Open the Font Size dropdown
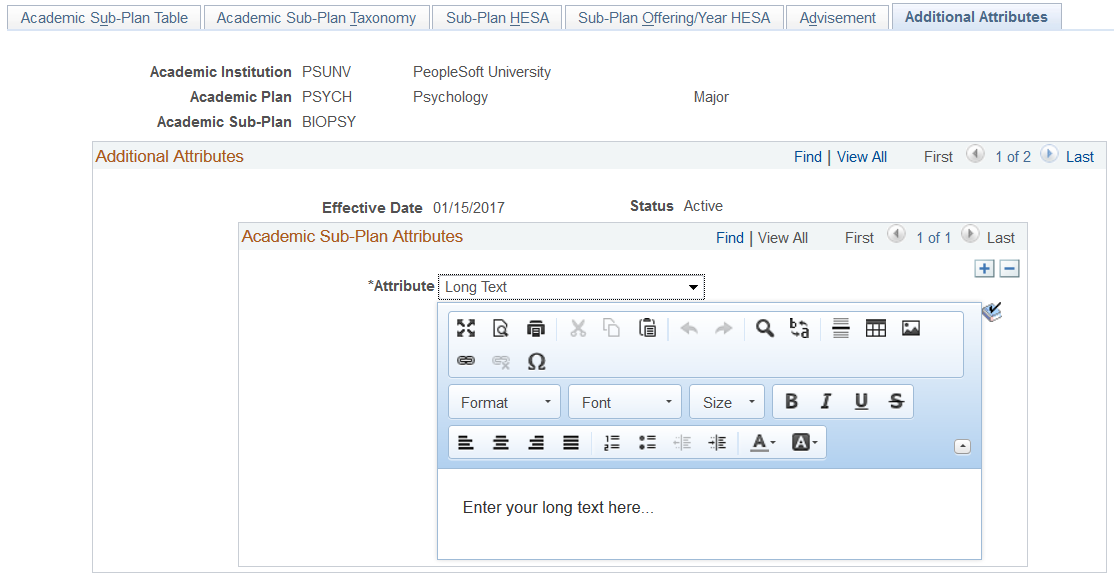The image size is (1114, 578). click(x=726, y=401)
